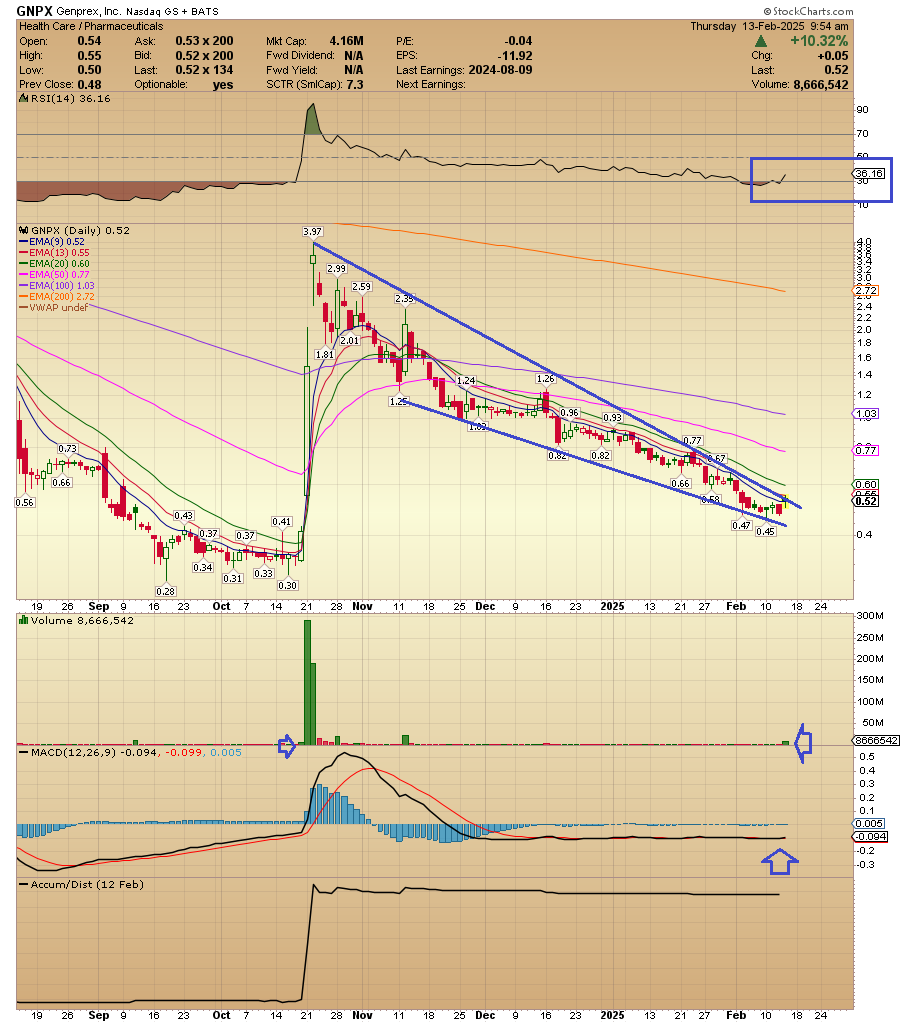Image resolution: width=900 pixels, height=1023 pixels.
Task: Click the Optionable yes value
Action: [x=223, y=85]
